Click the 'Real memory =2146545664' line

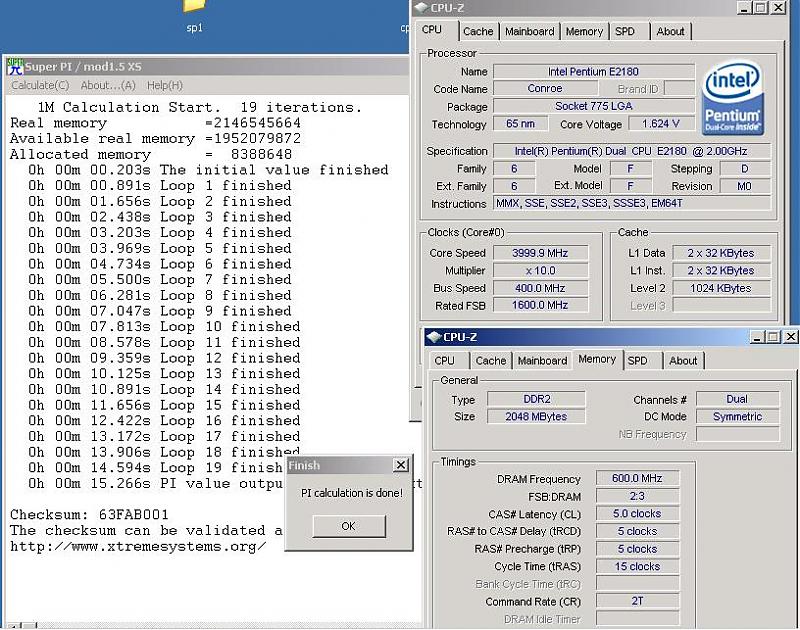(x=156, y=123)
